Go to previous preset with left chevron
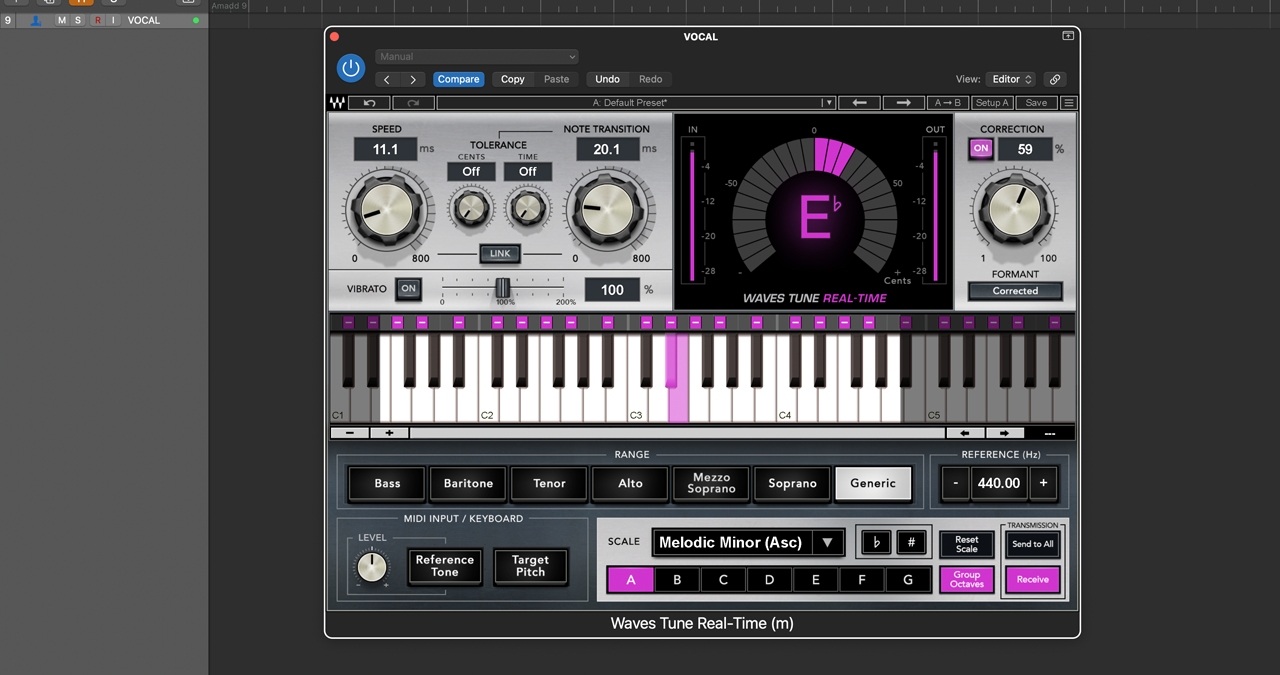The height and width of the screenshot is (675, 1280). [388, 79]
